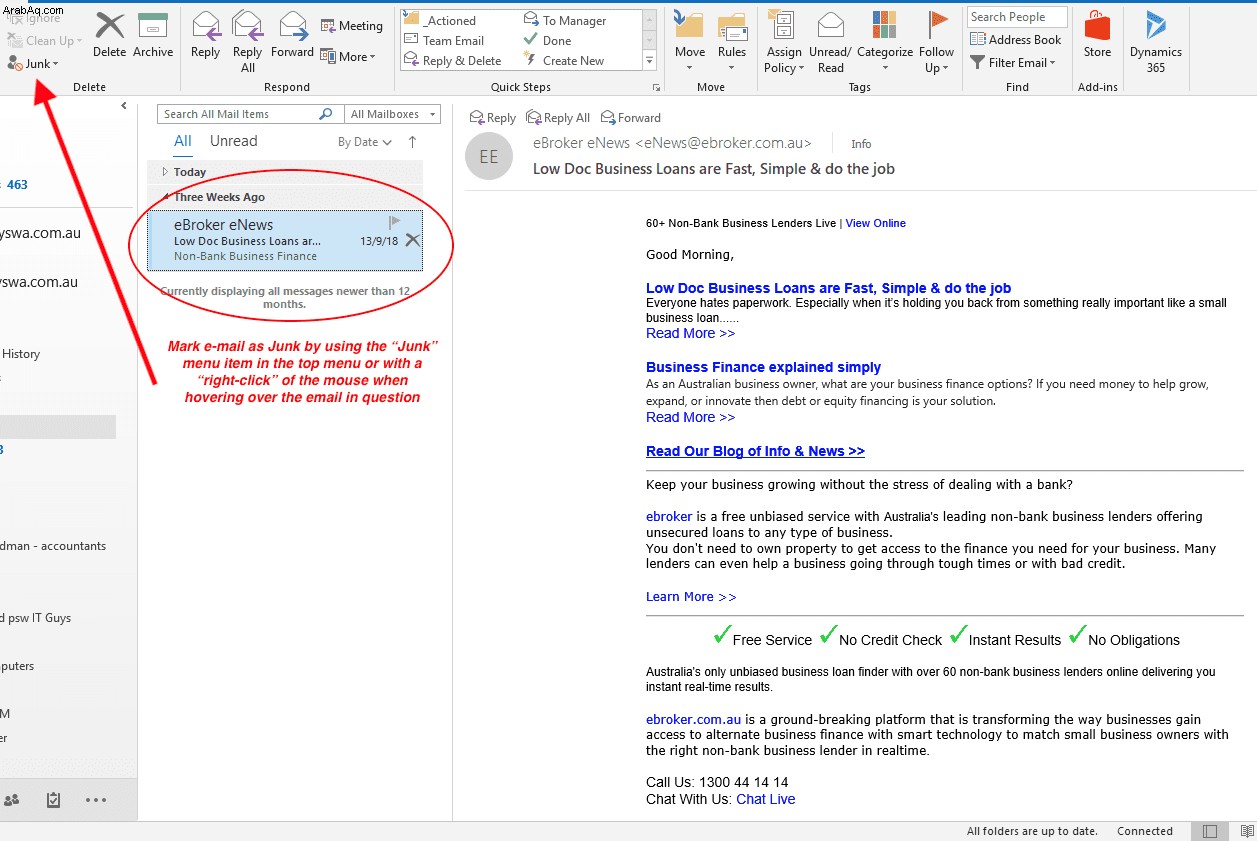1257x841 pixels.
Task: Open Low Doc Business Loans link
Action: [x=829, y=288]
